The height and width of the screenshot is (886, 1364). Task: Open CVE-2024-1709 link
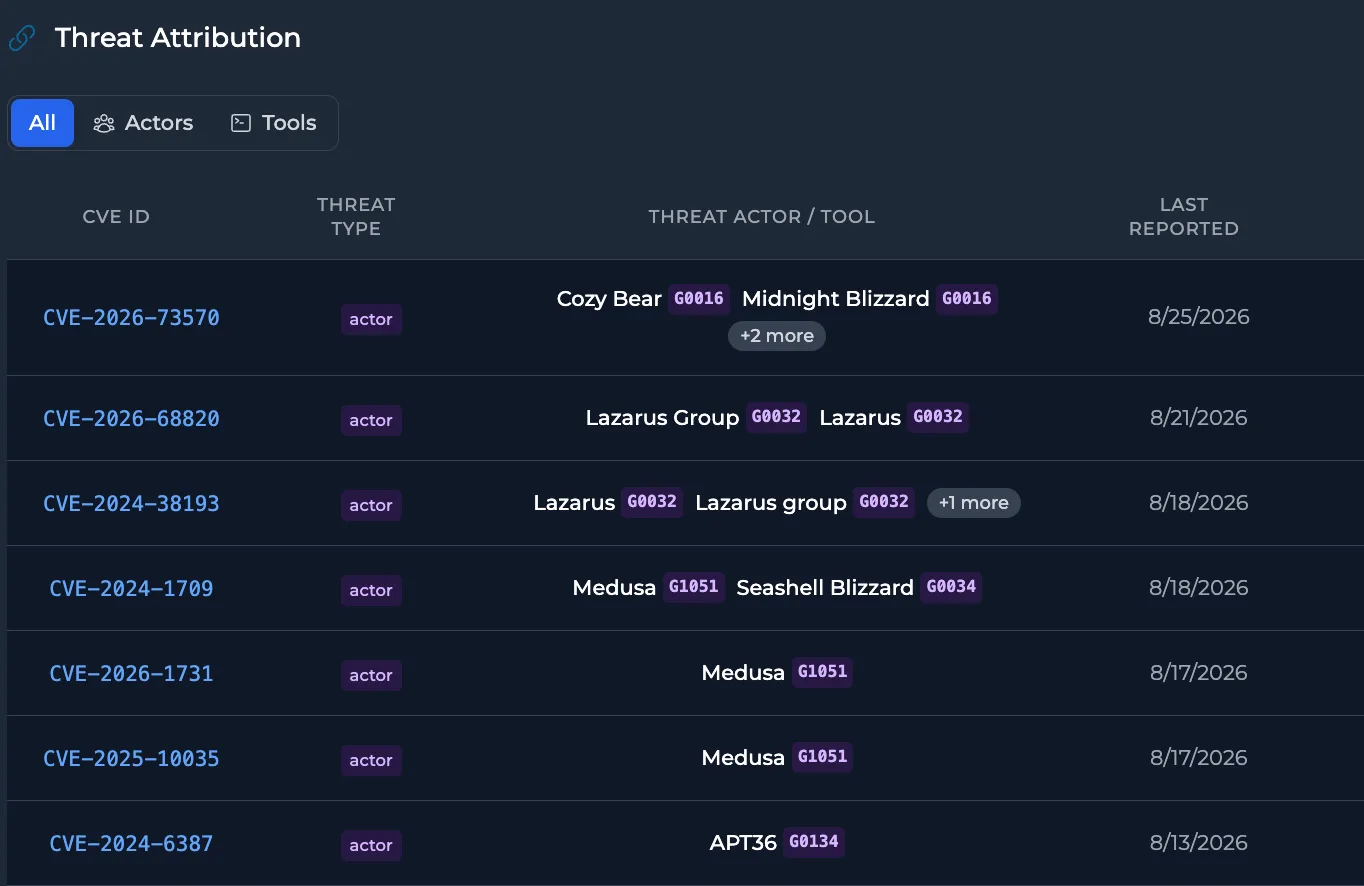coord(131,589)
